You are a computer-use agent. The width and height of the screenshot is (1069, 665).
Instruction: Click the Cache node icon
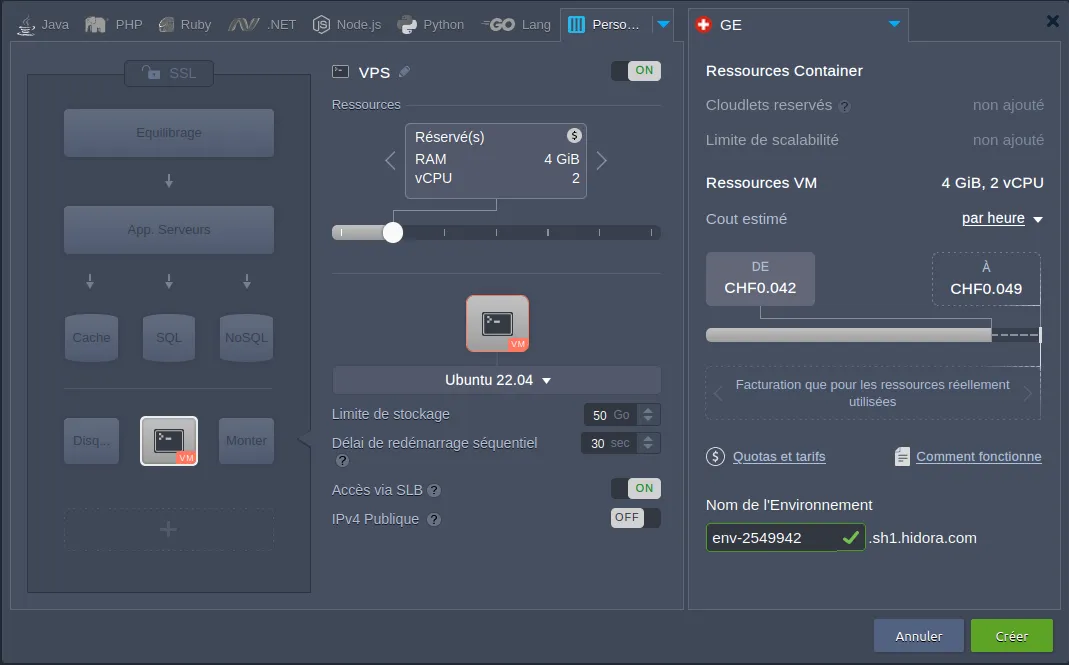91,337
